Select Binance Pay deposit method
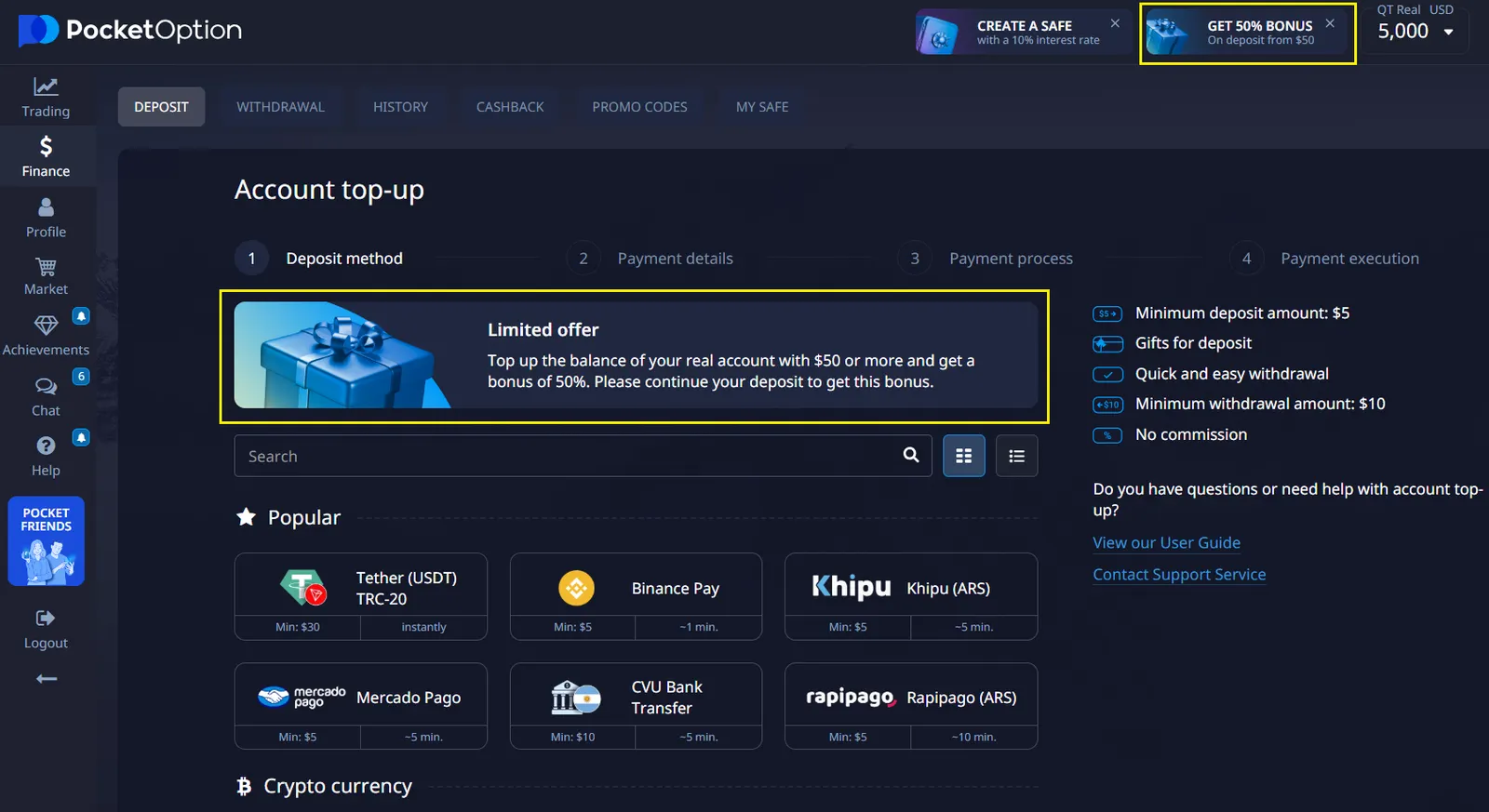This screenshot has height=812, width=1489. 636,588
